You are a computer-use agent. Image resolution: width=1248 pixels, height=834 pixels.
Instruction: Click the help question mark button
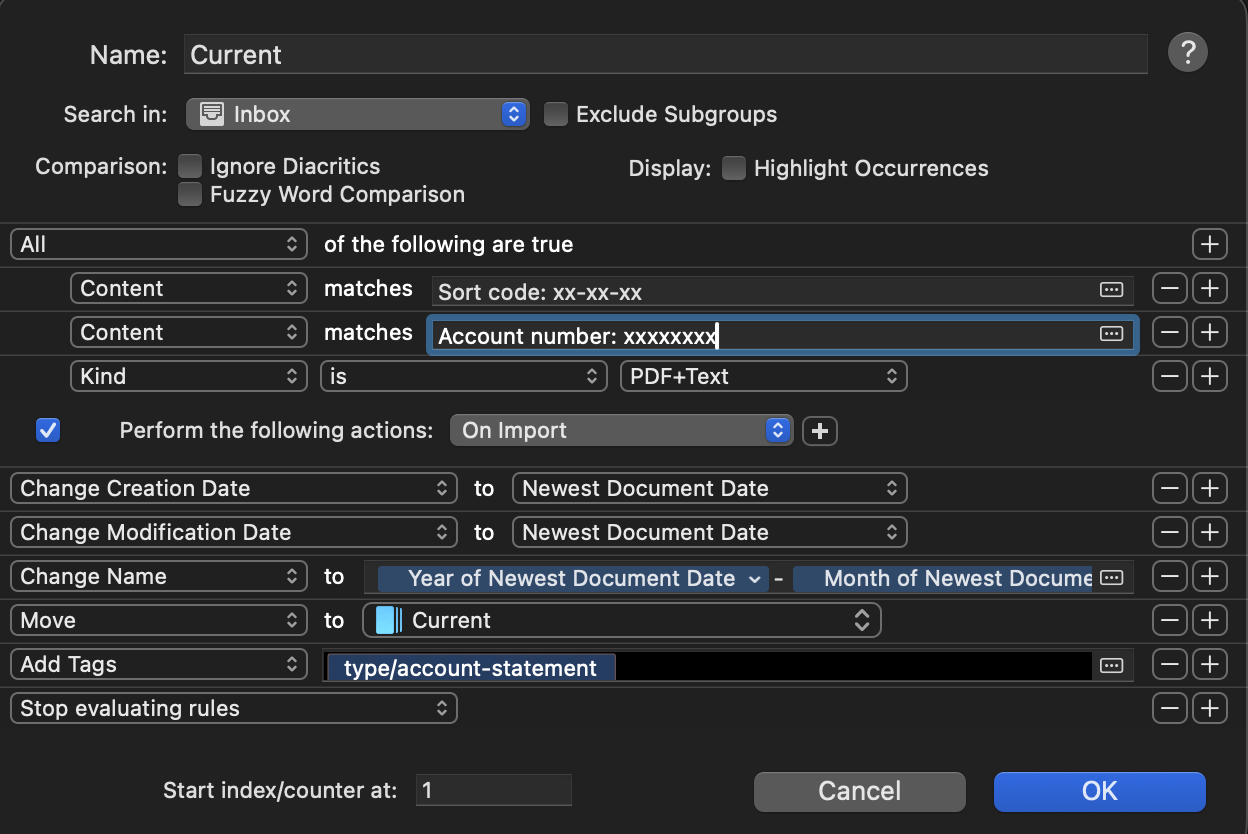coord(1187,53)
